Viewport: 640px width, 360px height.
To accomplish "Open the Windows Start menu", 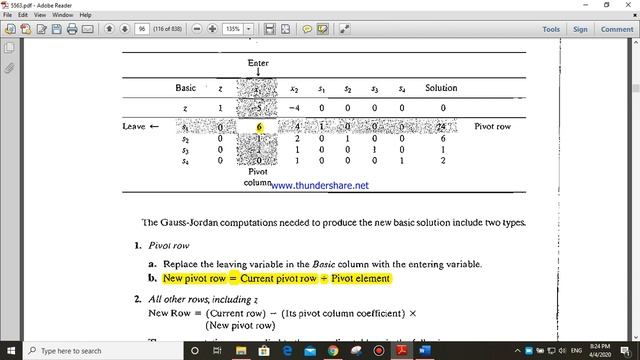I will pyautogui.click(x=11, y=351).
